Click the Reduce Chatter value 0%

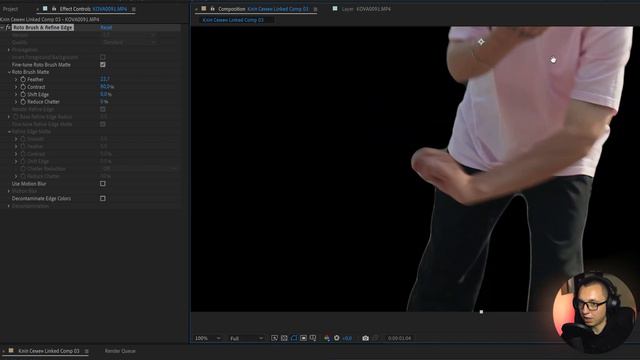pos(104,102)
